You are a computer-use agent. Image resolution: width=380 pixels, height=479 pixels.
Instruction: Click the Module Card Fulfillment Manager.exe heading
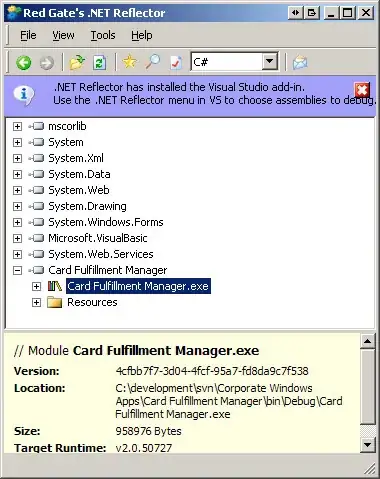coord(137,351)
